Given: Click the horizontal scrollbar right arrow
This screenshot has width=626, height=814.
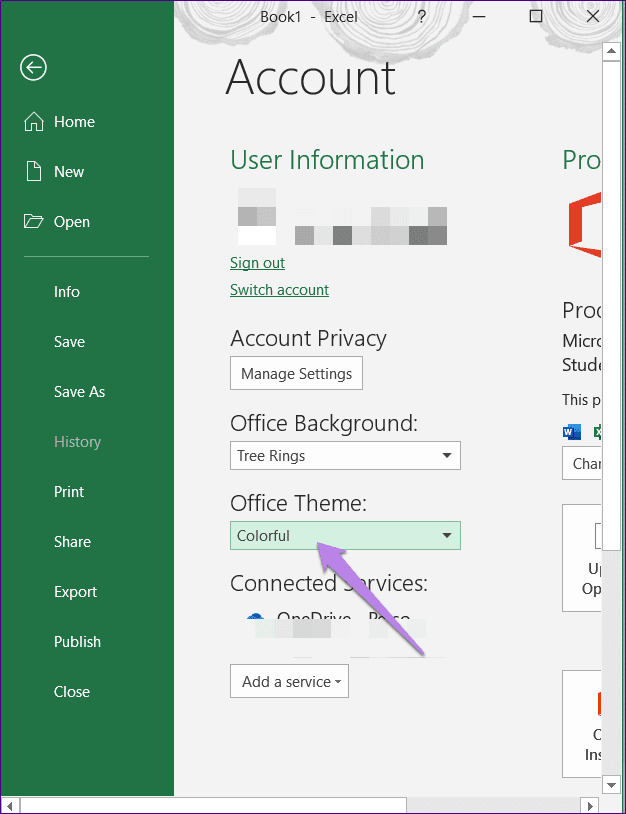Looking at the screenshot, I should click(589, 805).
